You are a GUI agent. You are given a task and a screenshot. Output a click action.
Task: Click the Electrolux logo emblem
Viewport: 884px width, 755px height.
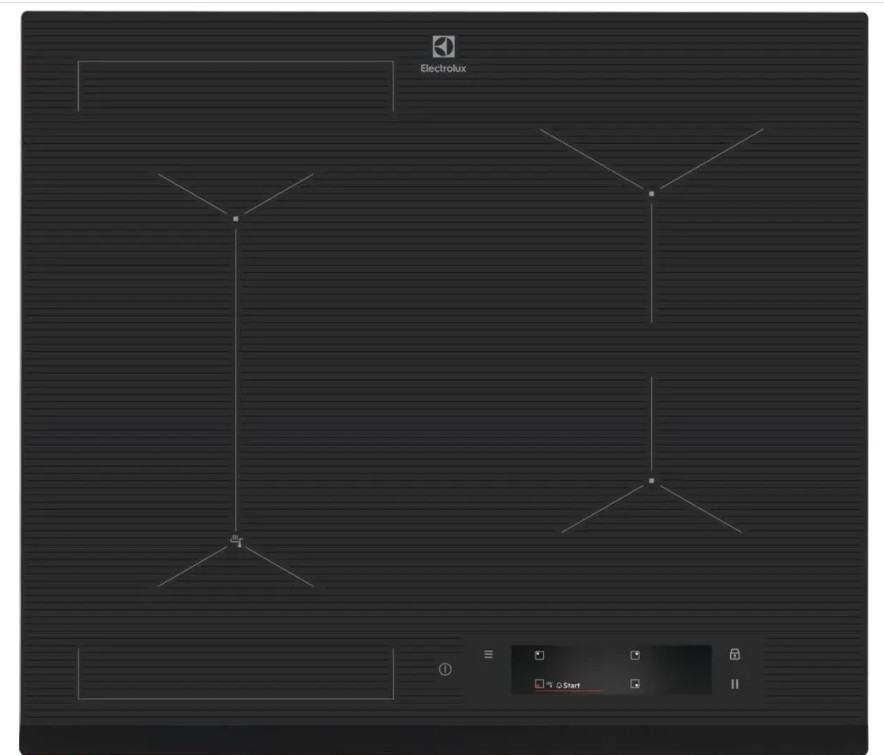tap(443, 46)
